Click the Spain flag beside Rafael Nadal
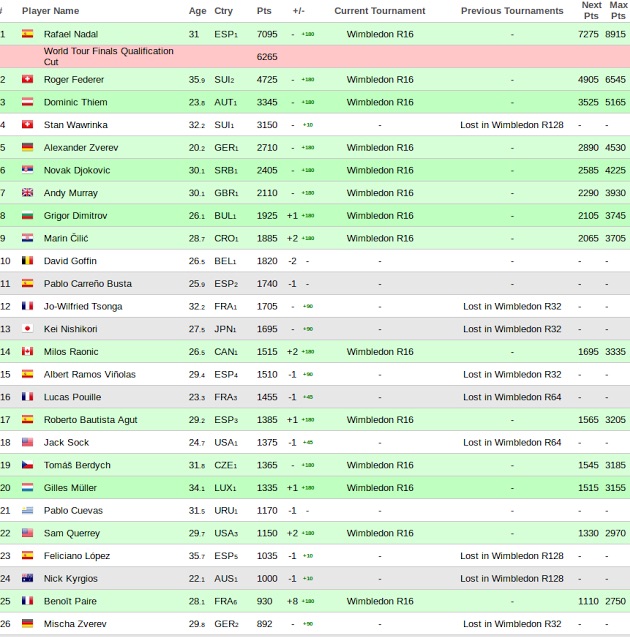Image resolution: width=630 pixels, height=637 pixels. 27,34
